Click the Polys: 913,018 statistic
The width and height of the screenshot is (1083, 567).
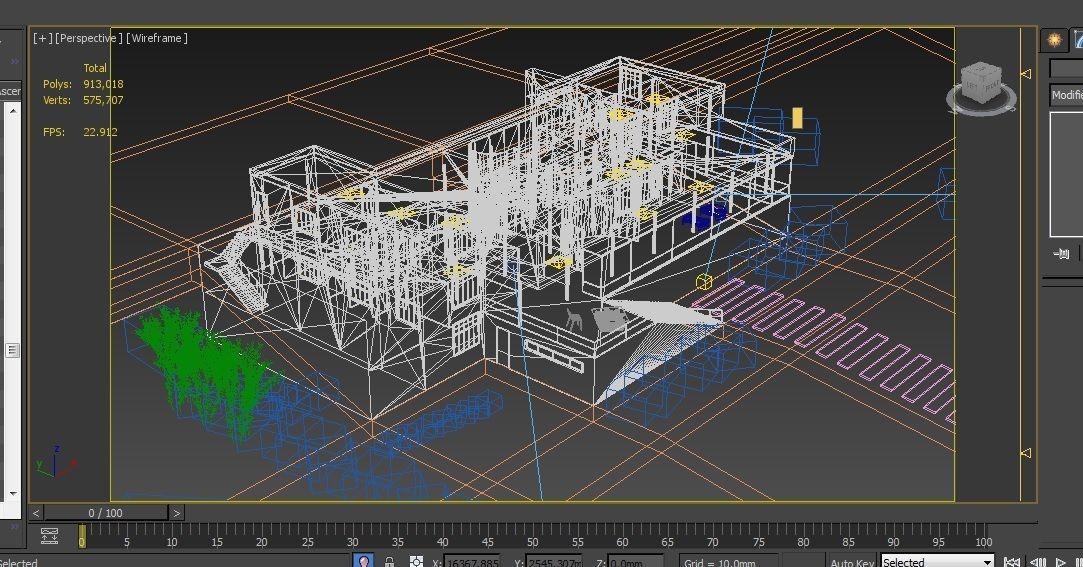(x=83, y=84)
